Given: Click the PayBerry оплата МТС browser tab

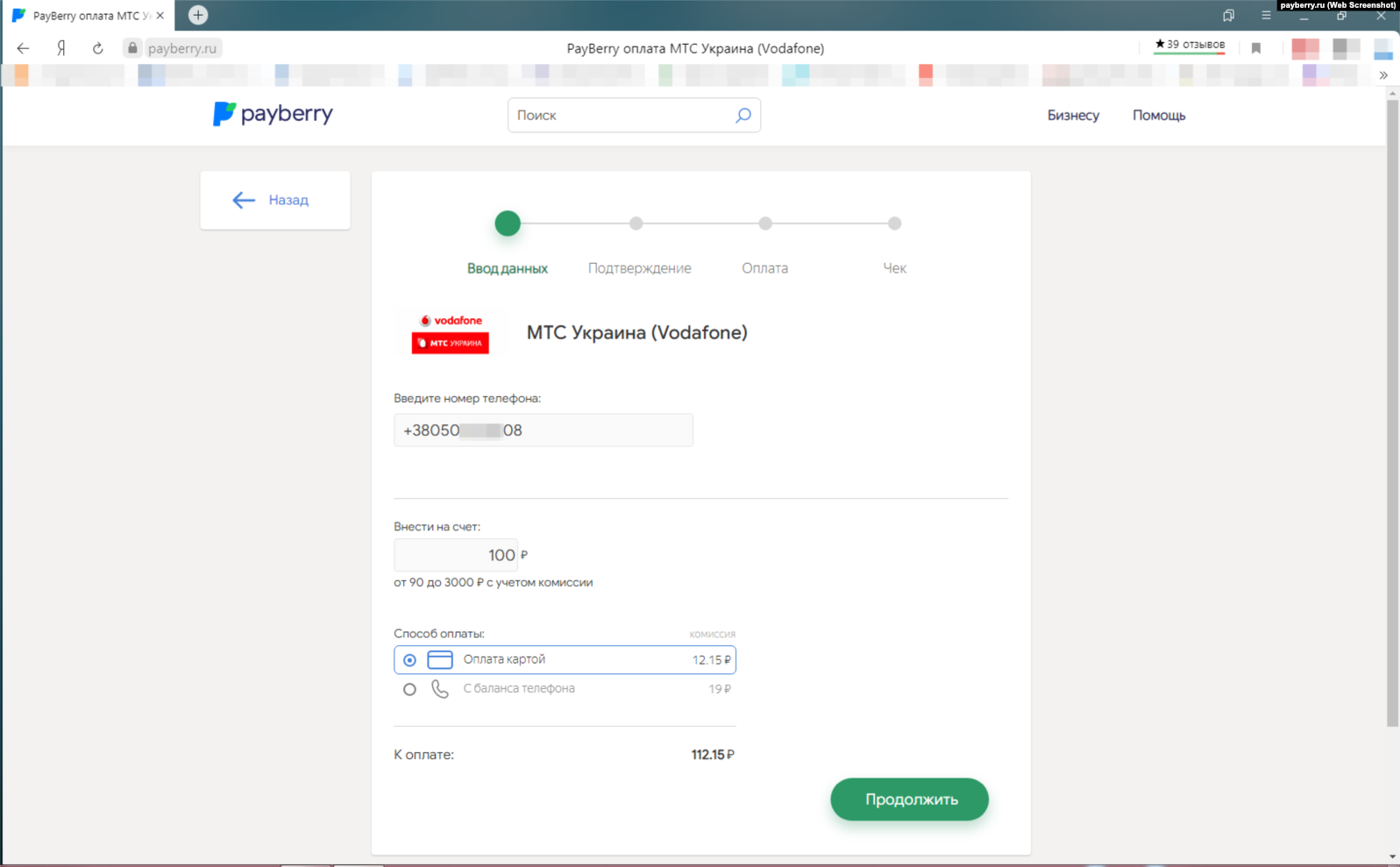Looking at the screenshot, I should pyautogui.click(x=88, y=16).
